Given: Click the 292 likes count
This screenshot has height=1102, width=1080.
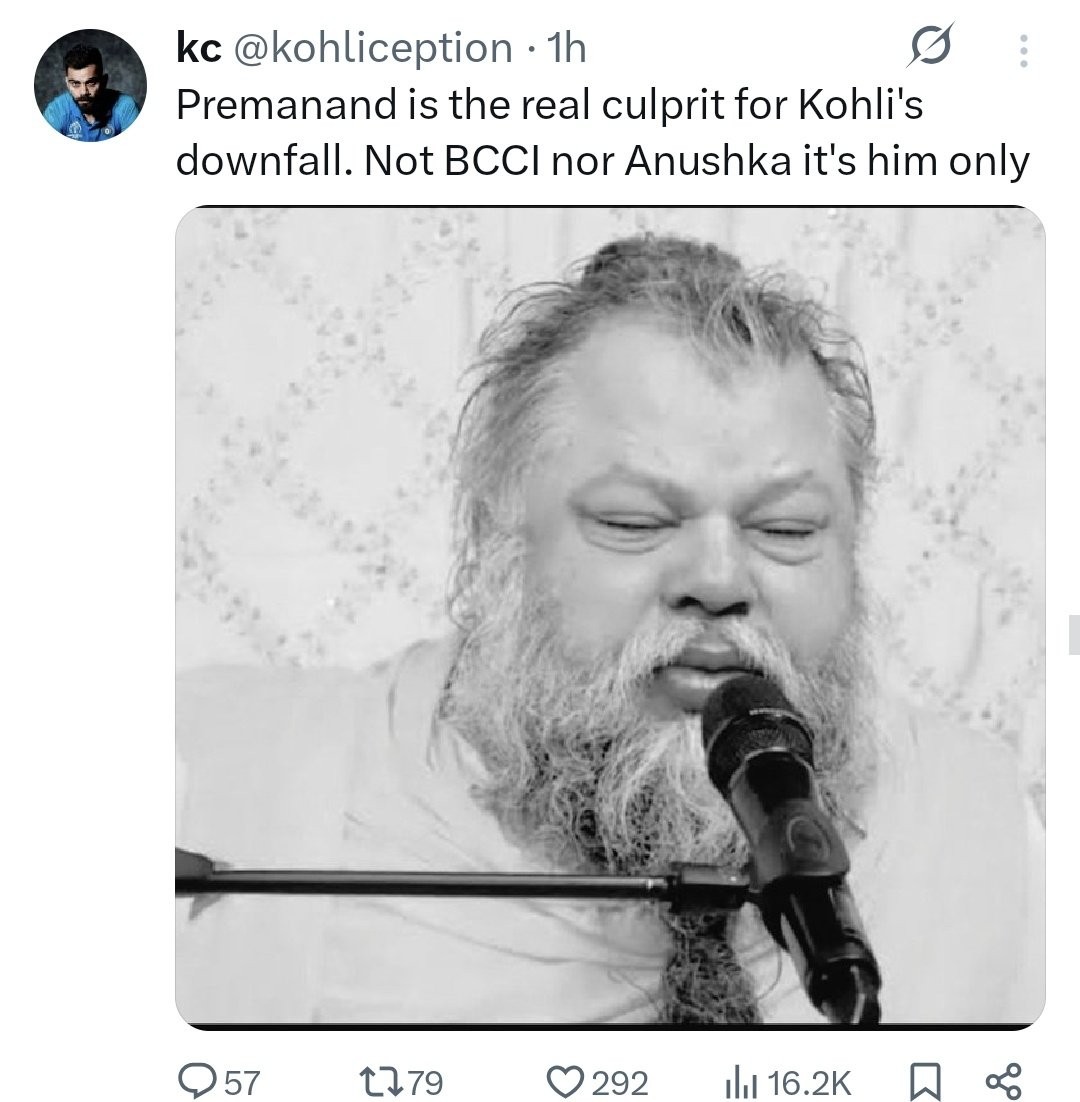Looking at the screenshot, I should click(619, 1082).
